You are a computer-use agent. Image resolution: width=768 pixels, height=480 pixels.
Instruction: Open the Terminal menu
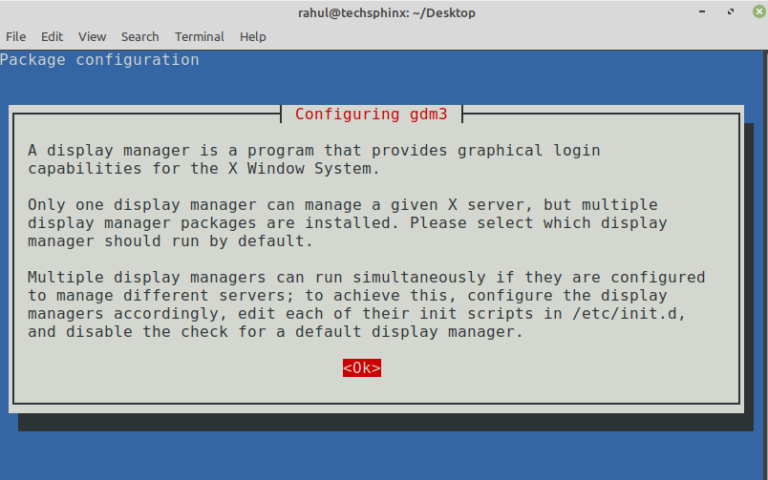[199, 36]
